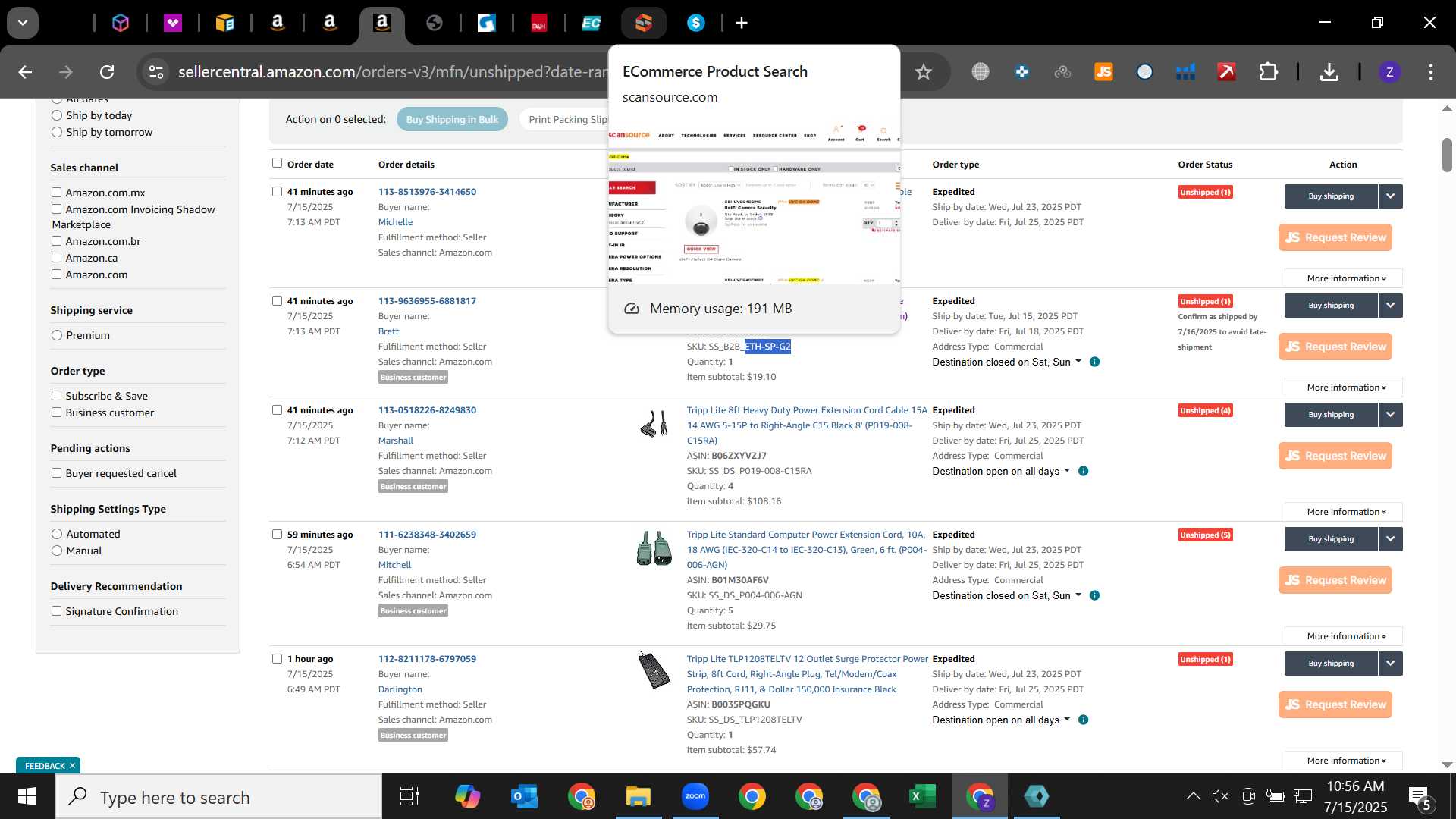Expand the Buy shipping arrow for Marshall's order

tap(1390, 415)
